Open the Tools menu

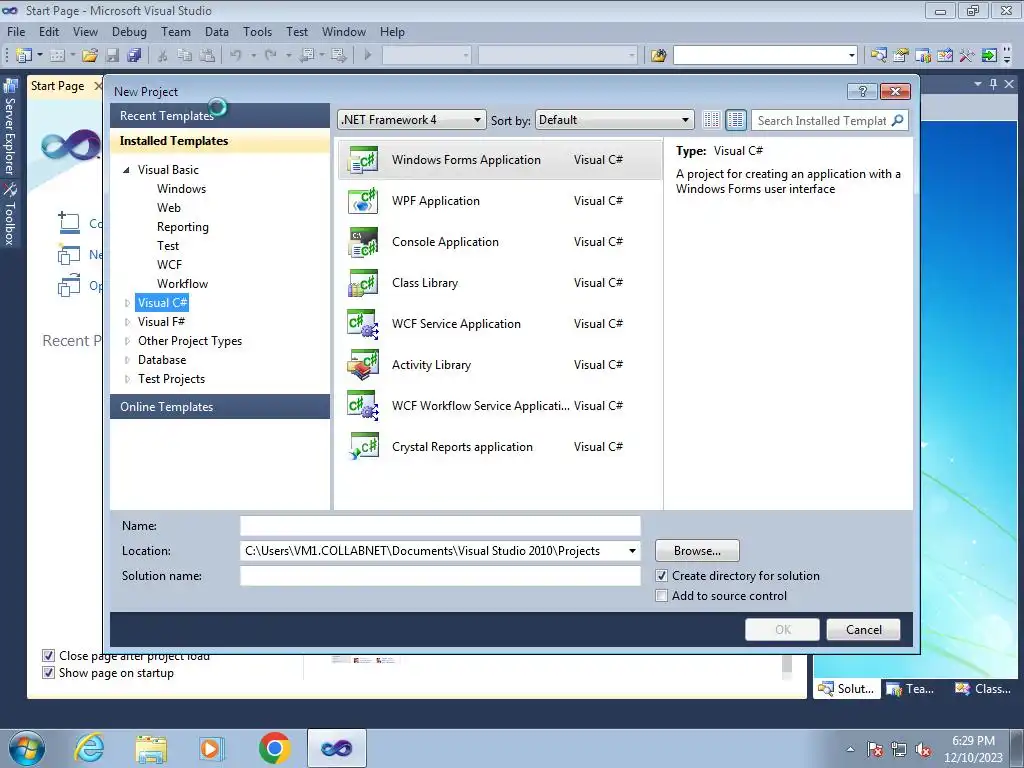point(257,32)
